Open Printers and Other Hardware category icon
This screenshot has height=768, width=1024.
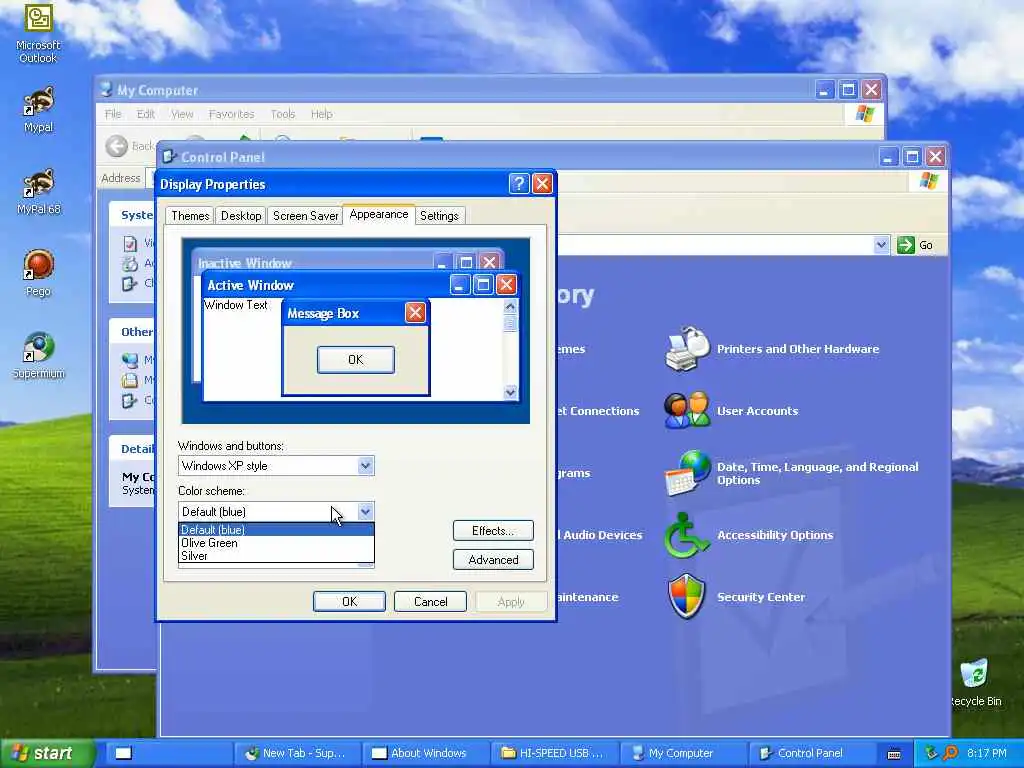tap(686, 349)
